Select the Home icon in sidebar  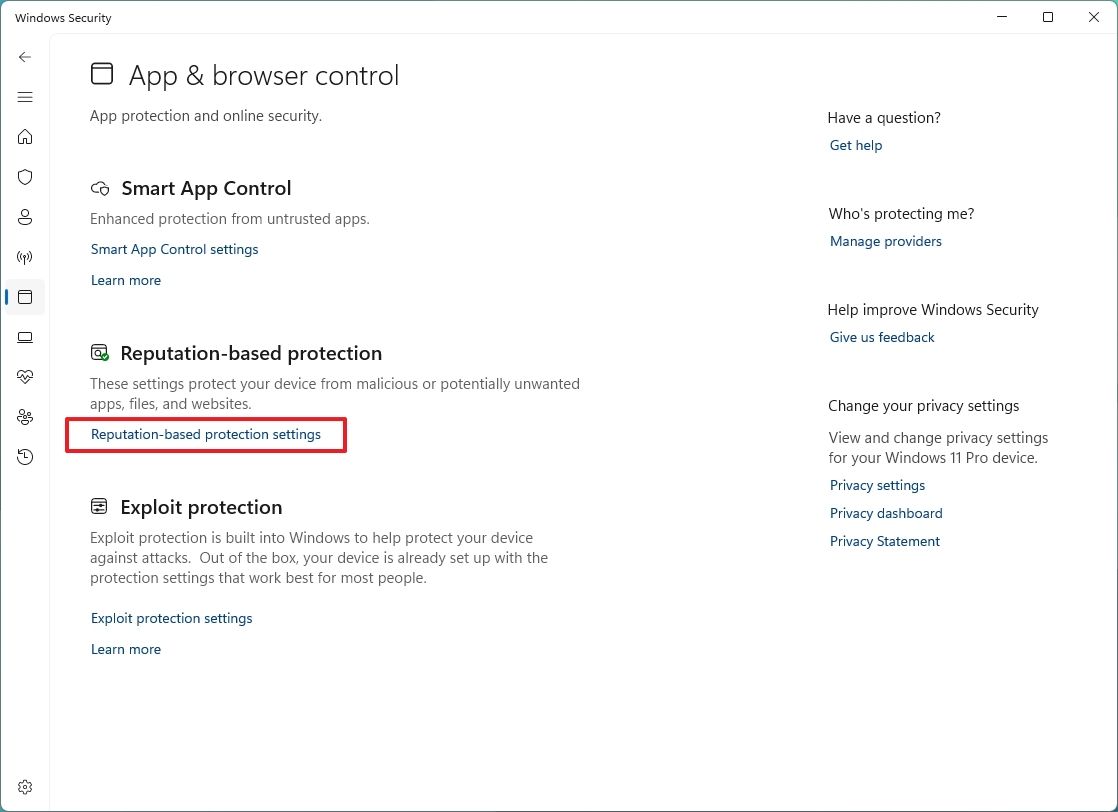coord(25,137)
